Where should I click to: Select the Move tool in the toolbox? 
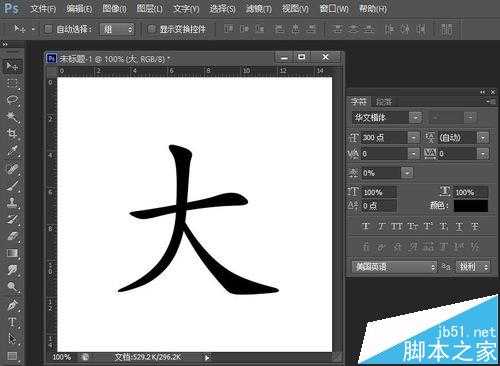click(x=12, y=66)
